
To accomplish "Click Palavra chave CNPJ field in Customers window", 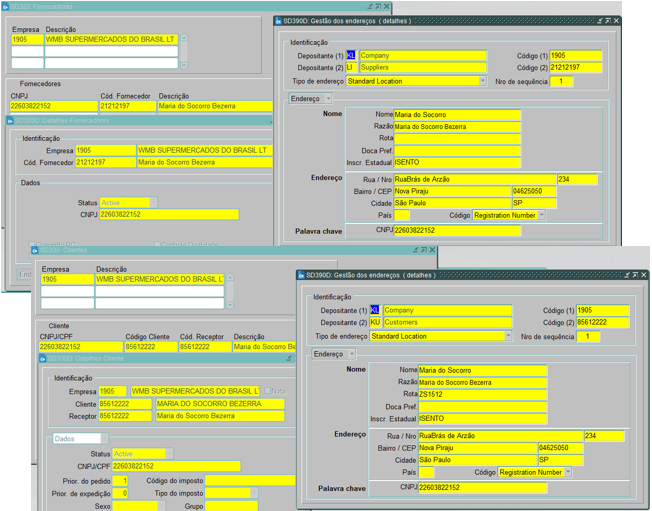I will 483,487.
